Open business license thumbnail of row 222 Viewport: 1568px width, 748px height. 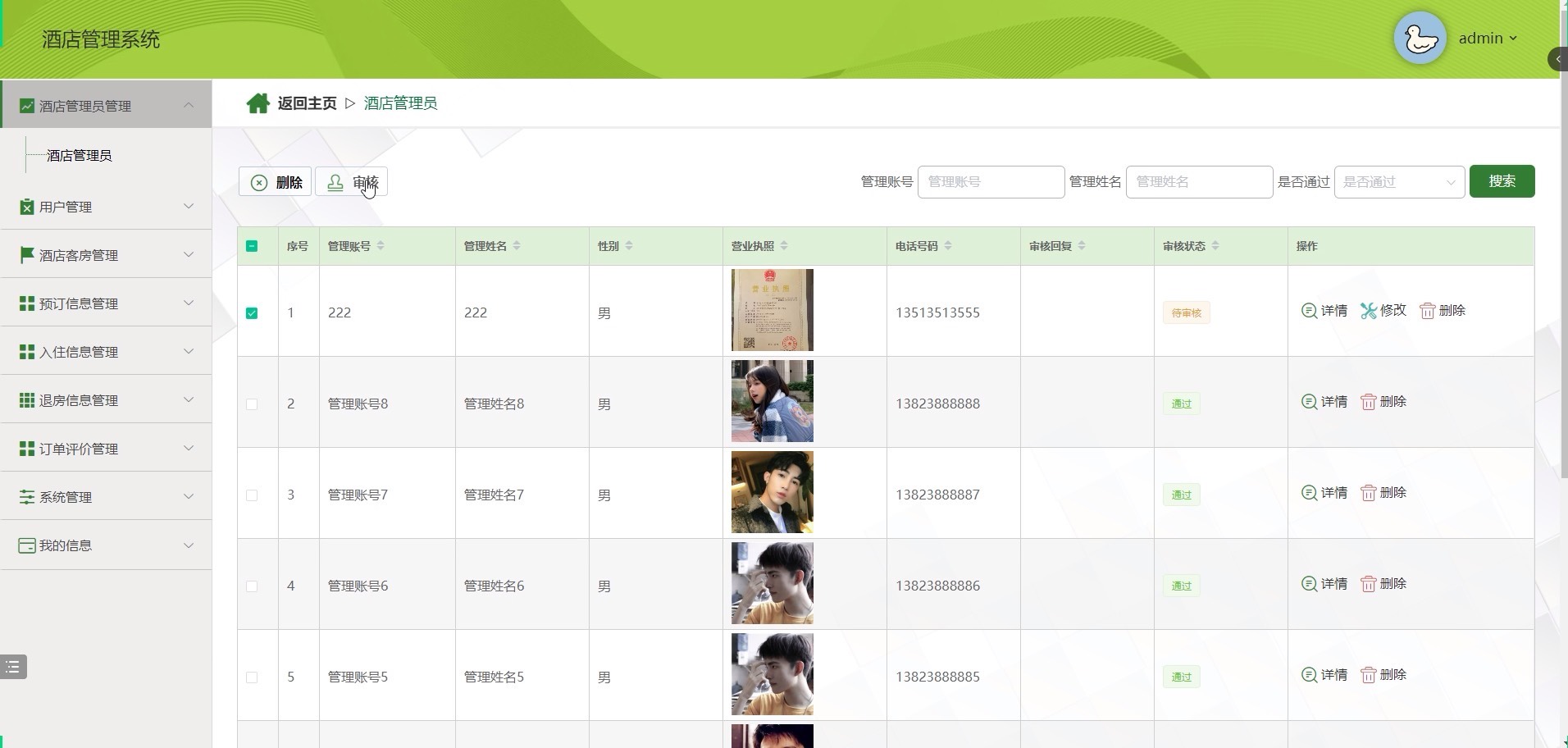(773, 310)
